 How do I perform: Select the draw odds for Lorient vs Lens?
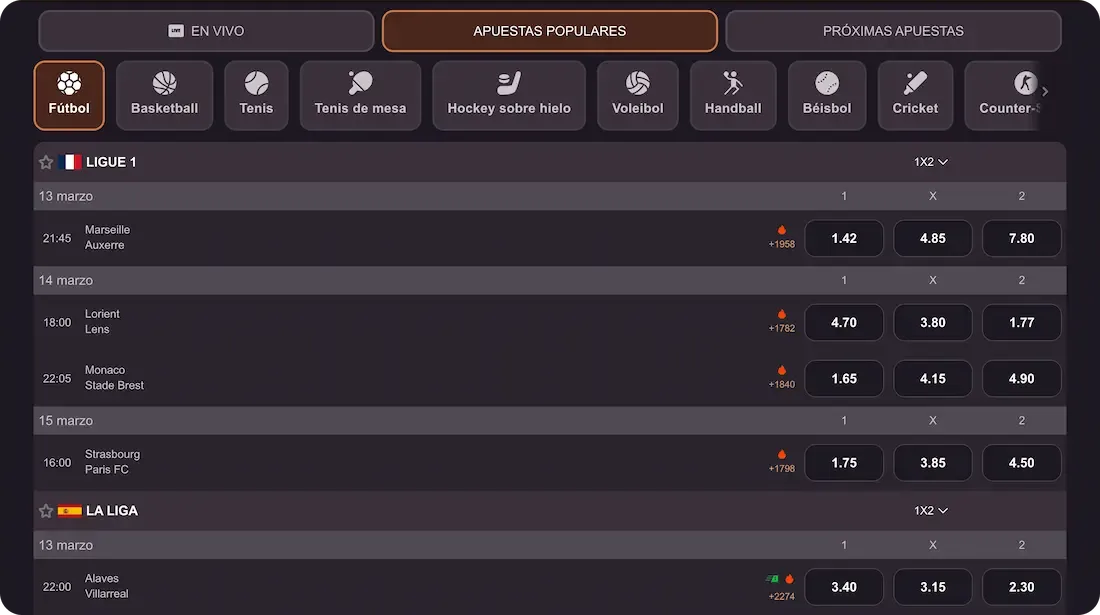(x=932, y=322)
